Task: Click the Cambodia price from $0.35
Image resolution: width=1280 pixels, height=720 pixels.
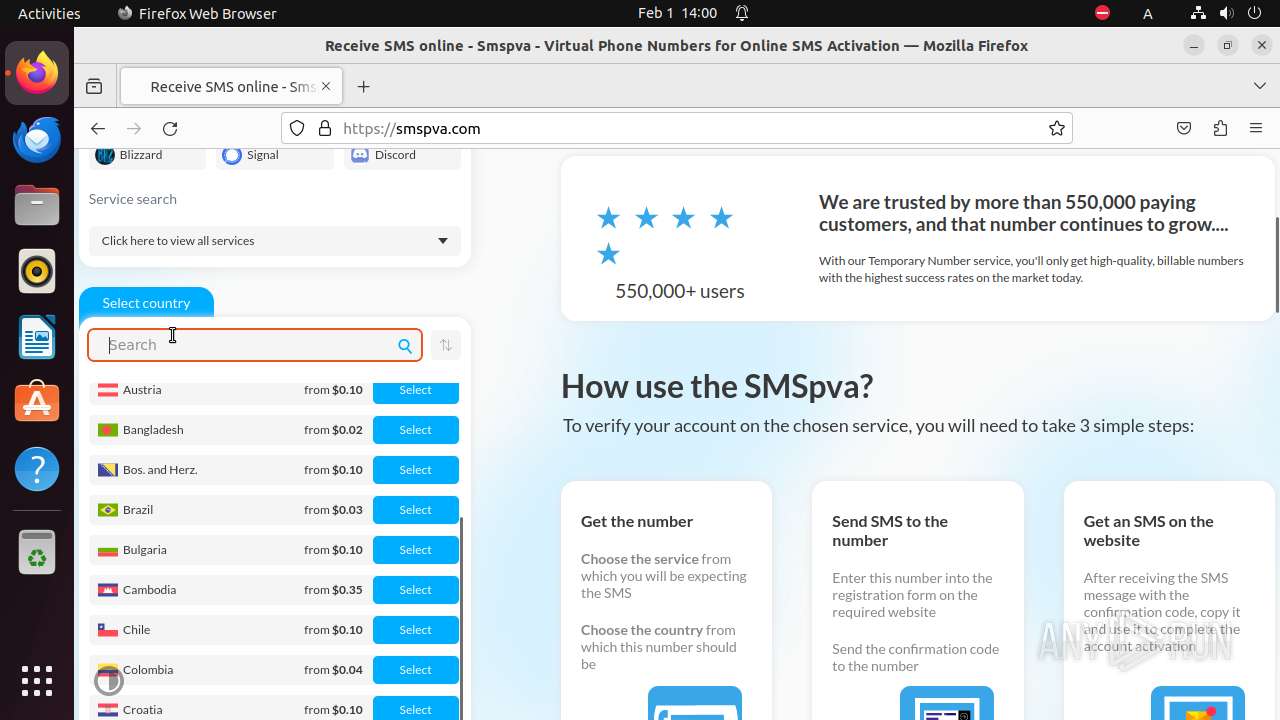Action: tap(333, 590)
